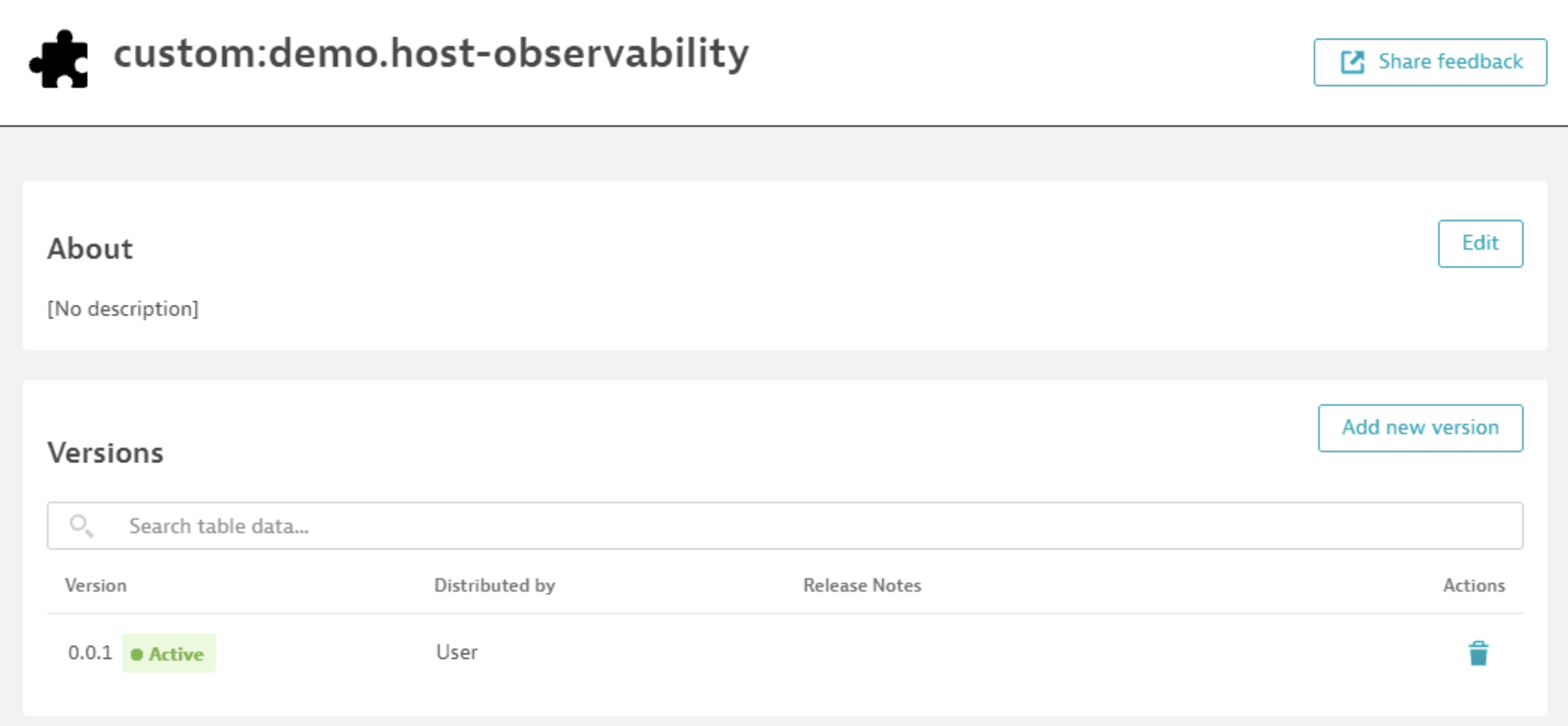Image resolution: width=1568 pixels, height=726 pixels.
Task: Click the About section heading
Action: (90, 248)
